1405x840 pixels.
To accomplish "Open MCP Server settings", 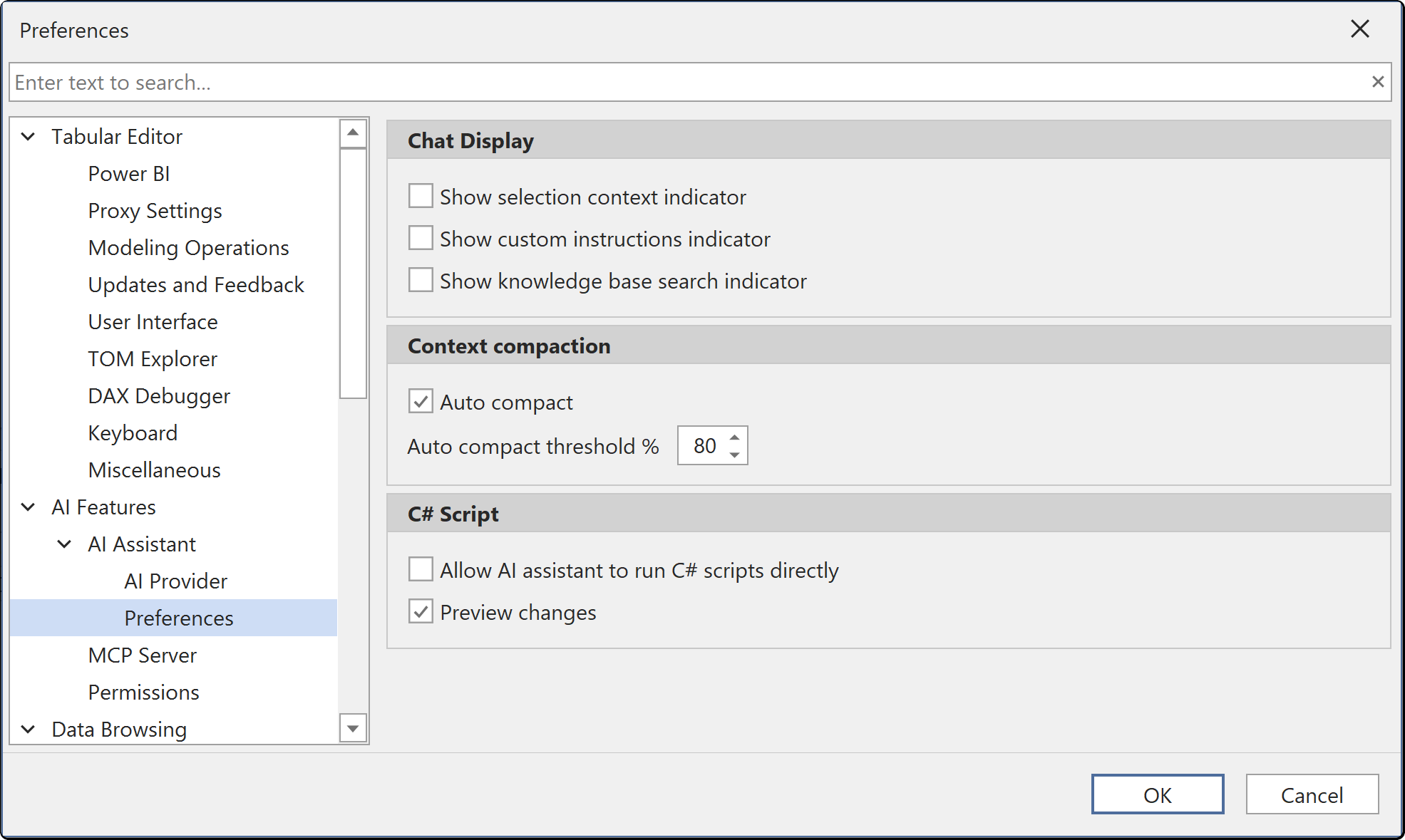I will (x=143, y=655).
